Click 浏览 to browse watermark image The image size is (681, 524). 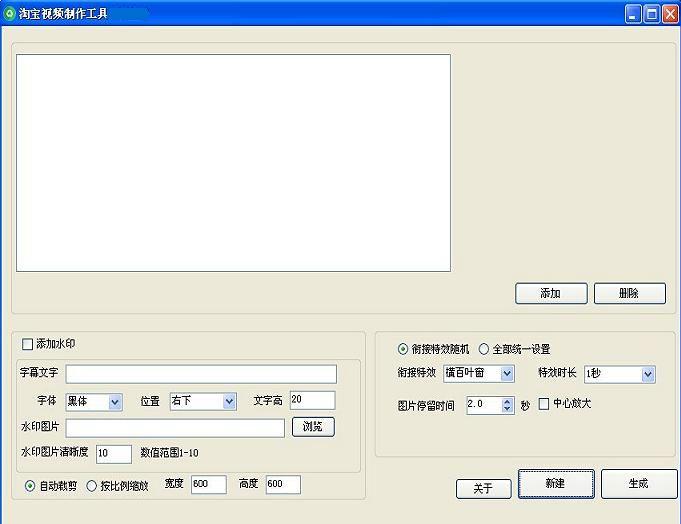(313, 427)
